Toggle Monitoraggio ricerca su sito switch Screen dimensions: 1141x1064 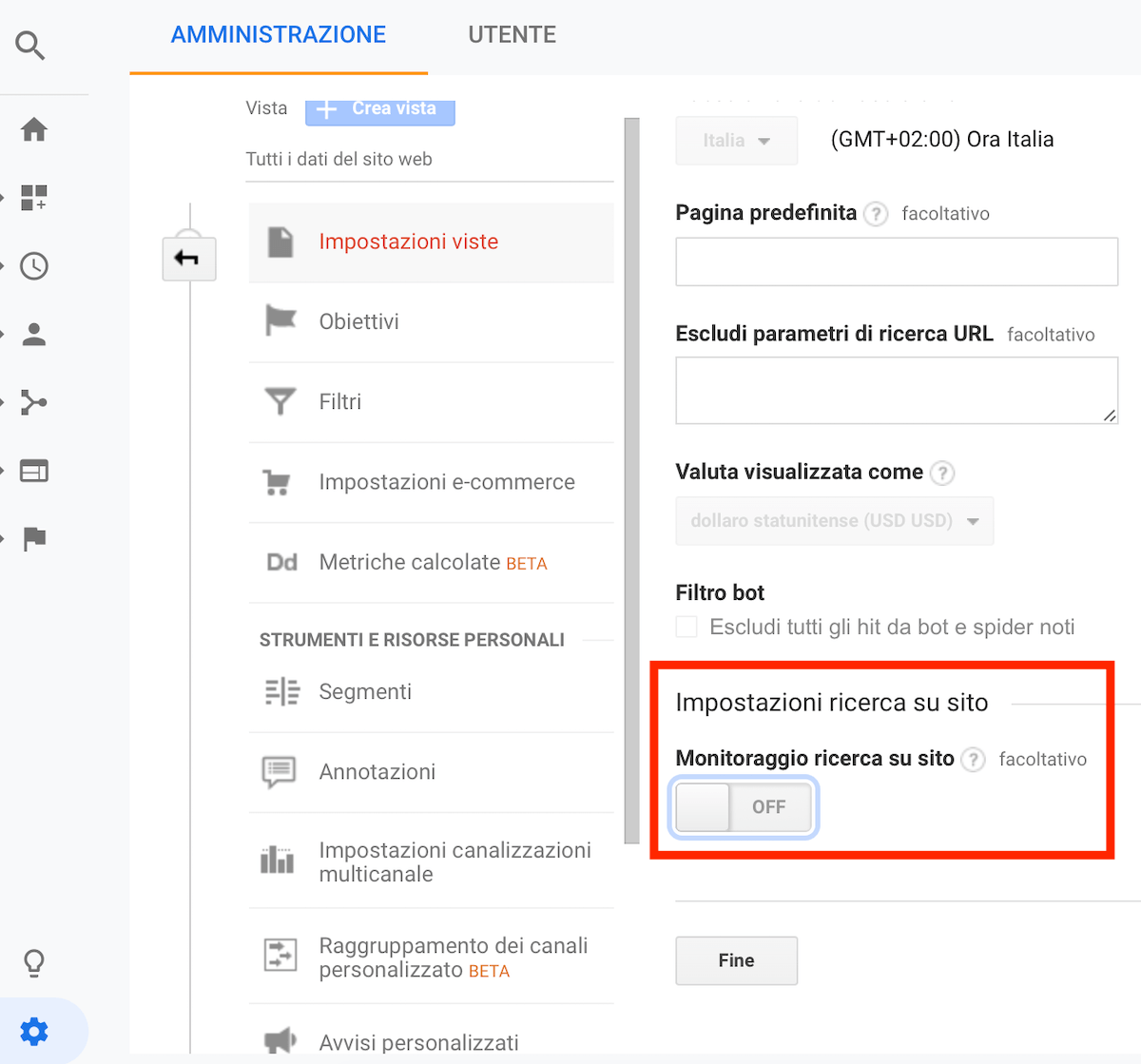tap(743, 807)
